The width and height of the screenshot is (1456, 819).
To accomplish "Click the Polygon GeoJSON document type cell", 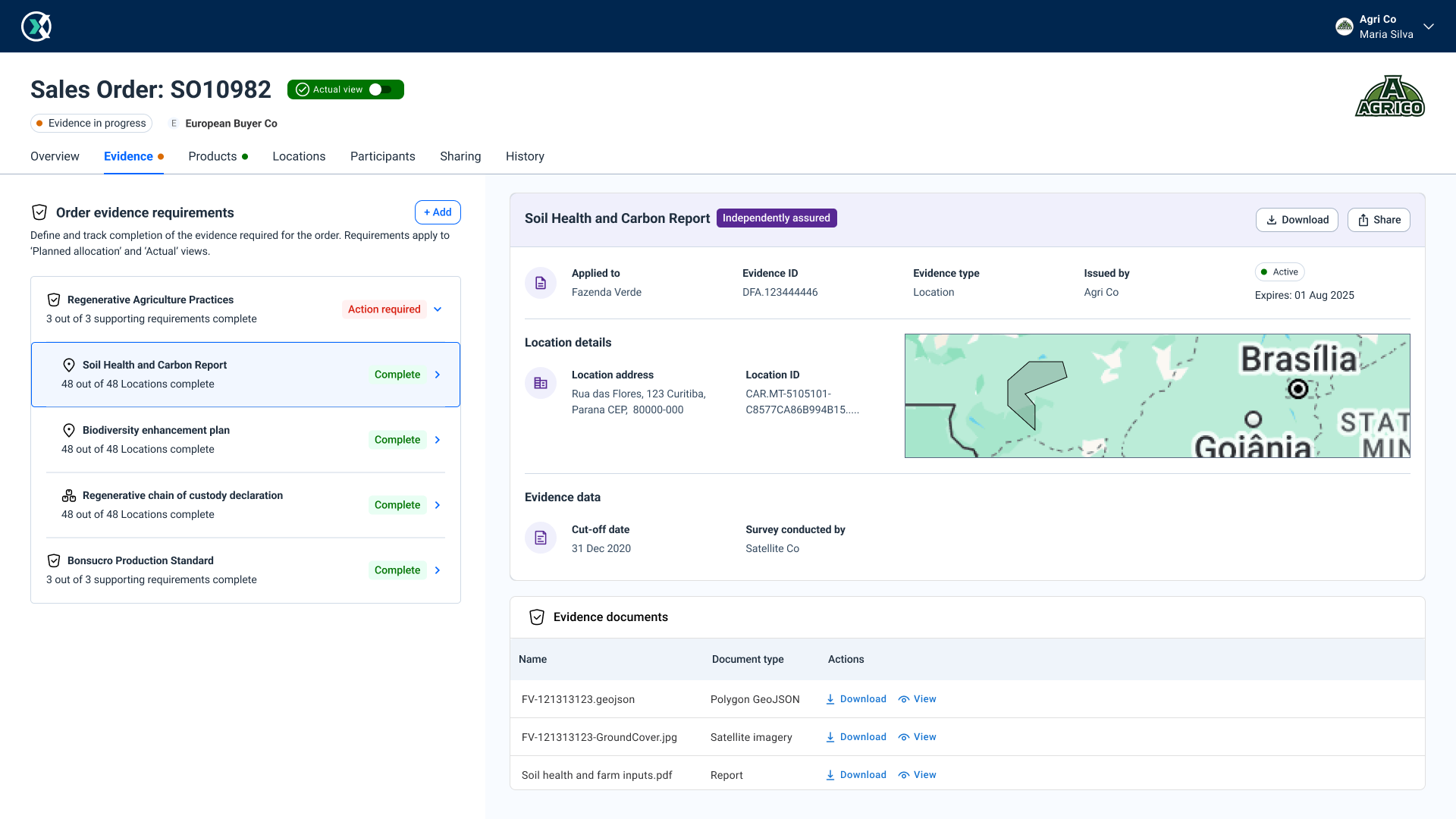I will coord(755,699).
